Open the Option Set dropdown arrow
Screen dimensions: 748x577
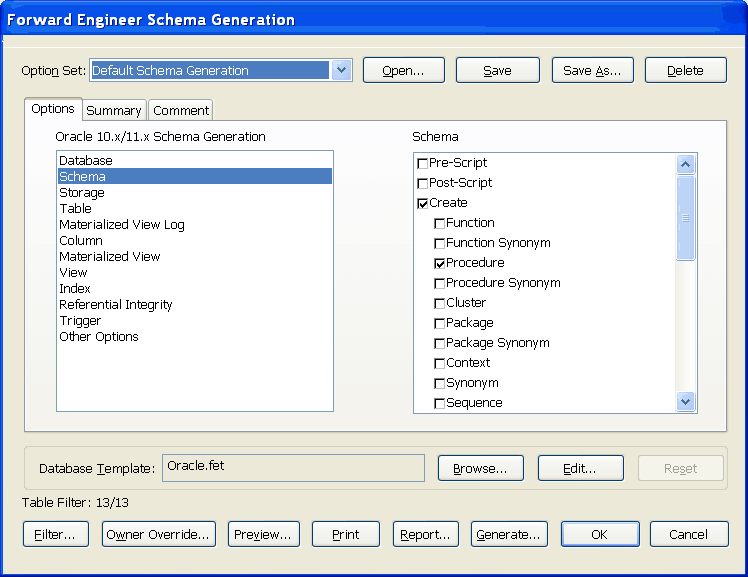click(341, 70)
